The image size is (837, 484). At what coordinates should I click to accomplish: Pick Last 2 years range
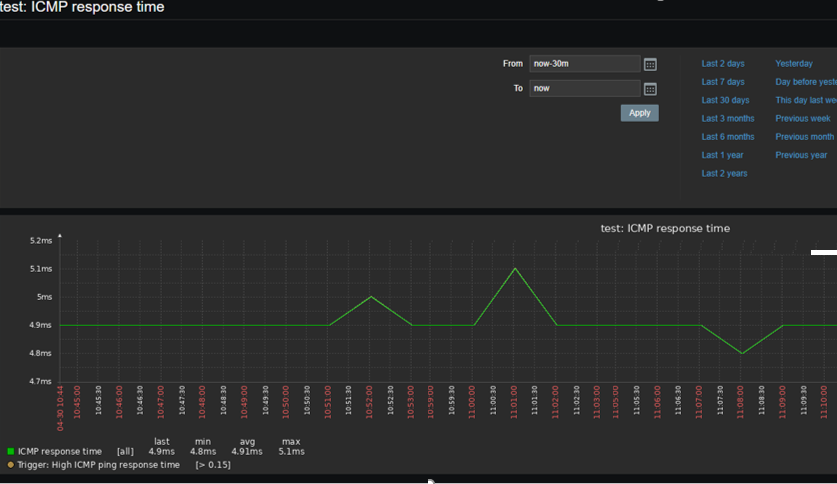click(724, 174)
